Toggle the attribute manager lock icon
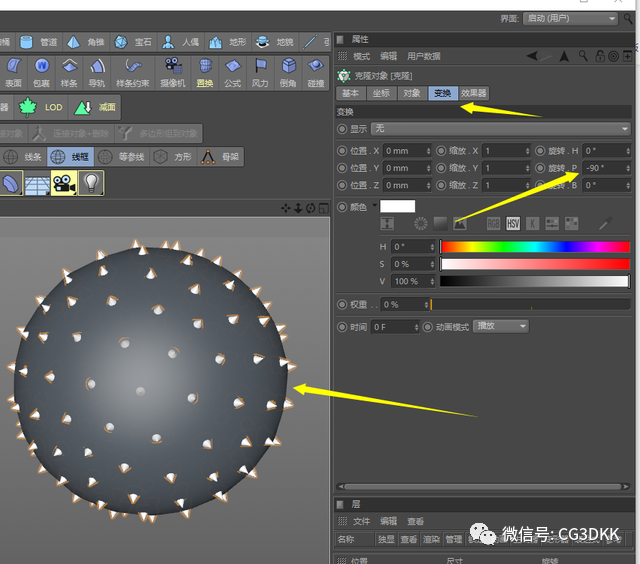The height and width of the screenshot is (564, 640). pos(600,56)
